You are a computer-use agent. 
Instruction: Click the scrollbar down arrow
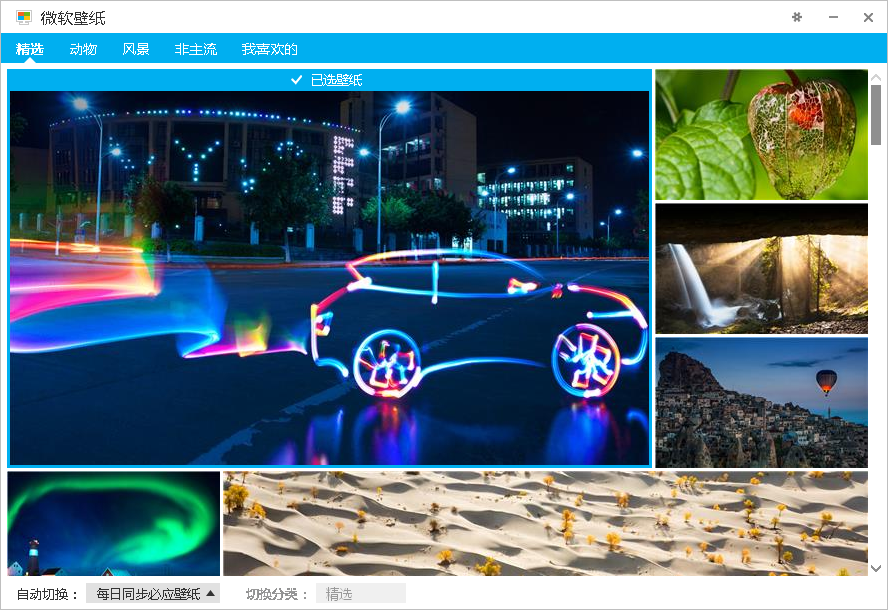[x=876, y=568]
